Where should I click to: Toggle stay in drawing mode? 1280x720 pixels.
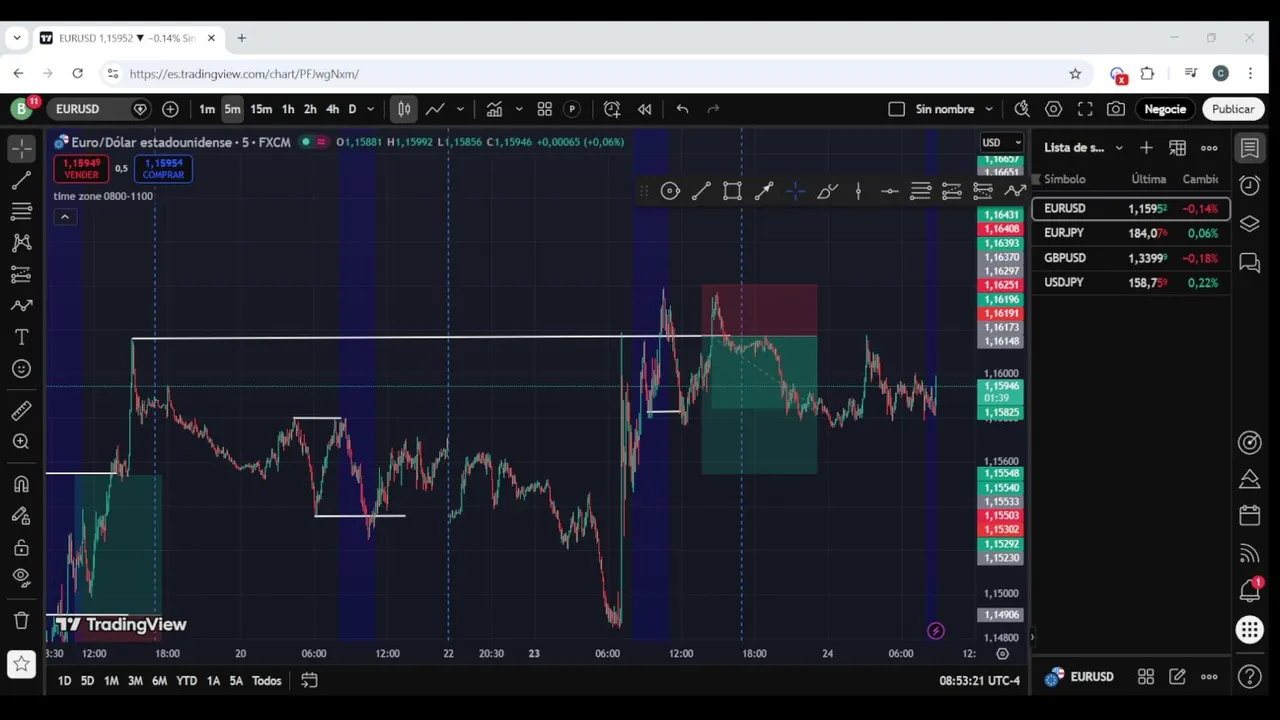21,516
